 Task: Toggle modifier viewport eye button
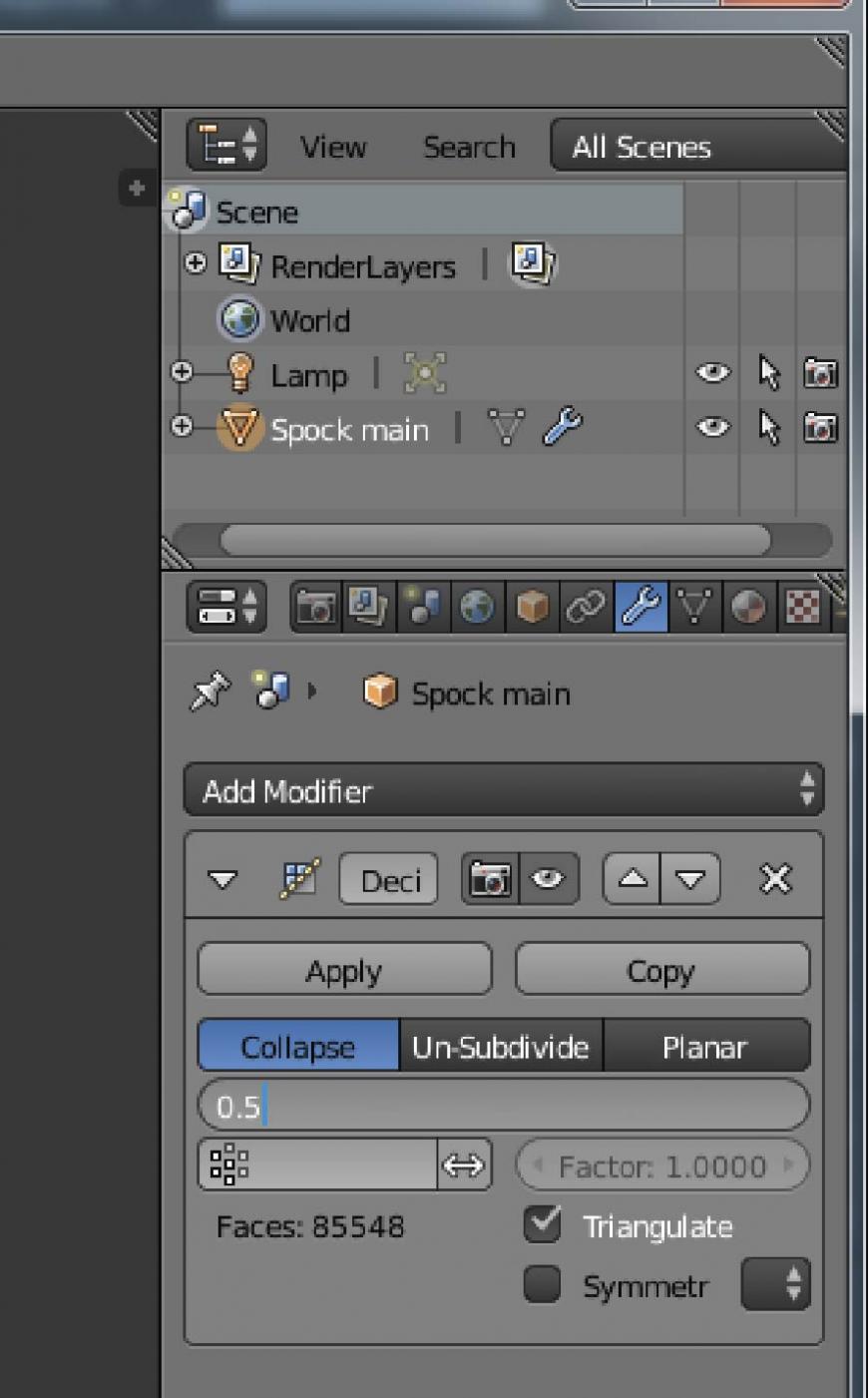pyautogui.click(x=549, y=879)
